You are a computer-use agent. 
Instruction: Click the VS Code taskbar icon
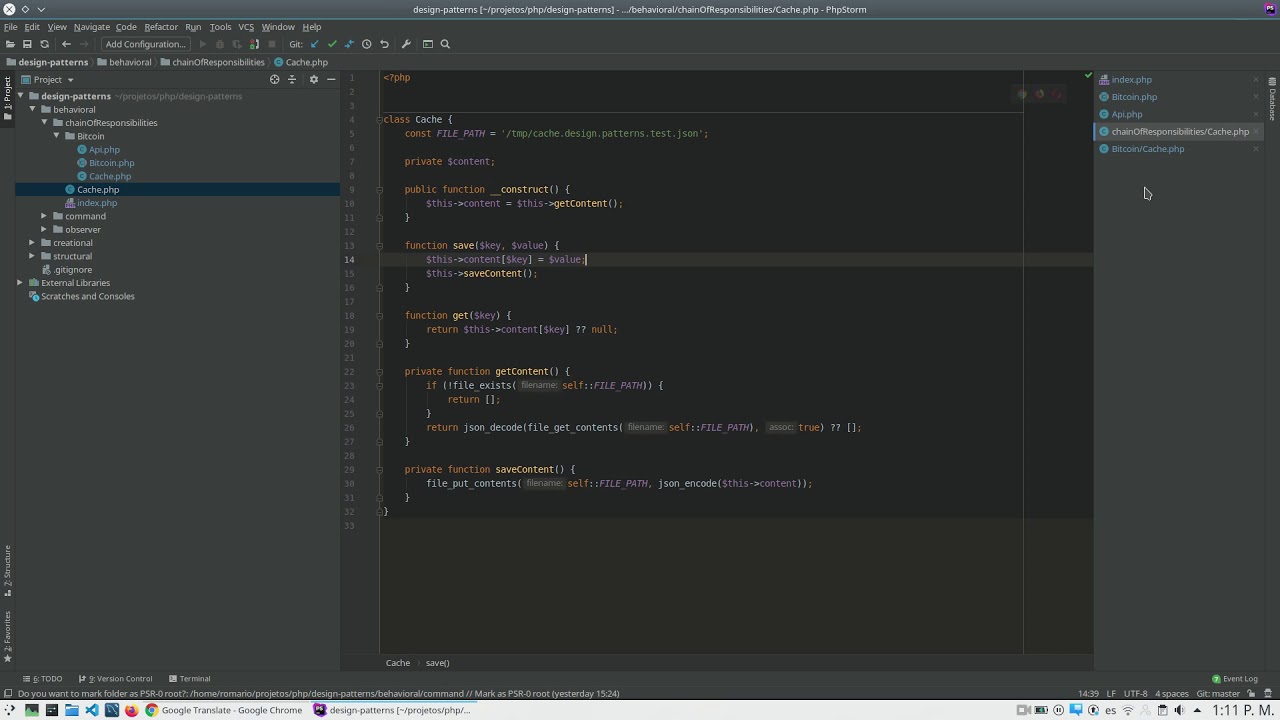pyautogui.click(x=91, y=710)
